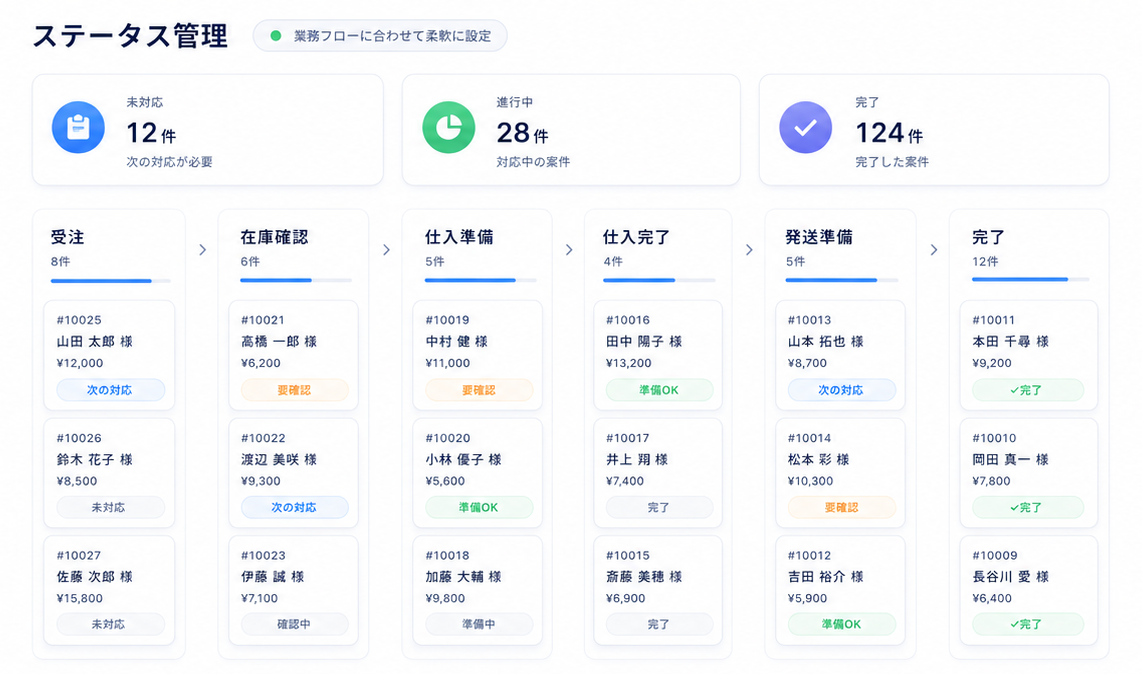Screen dimensions: 1142x674
Task: Click customer name 長谷川 愛 様
Action: coord(1011,577)
